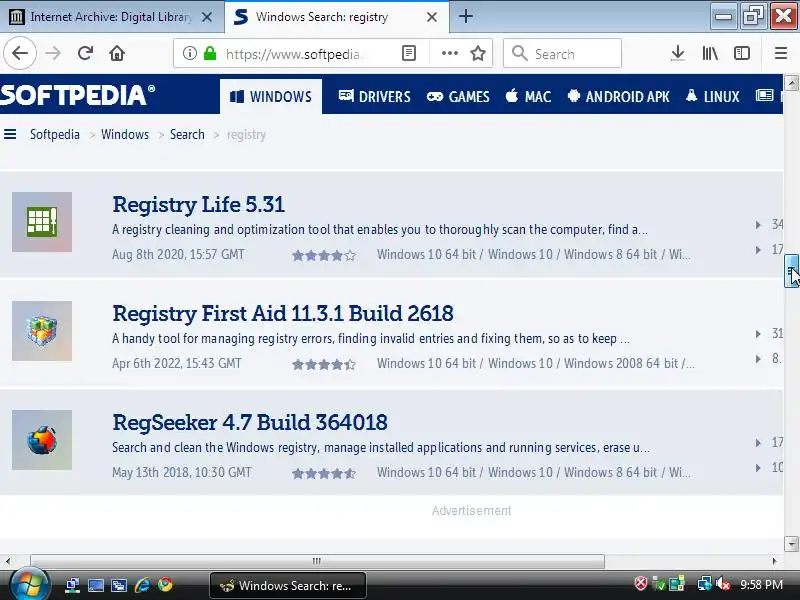
Task: Click the Registry First Aid star rating
Action: point(323,365)
